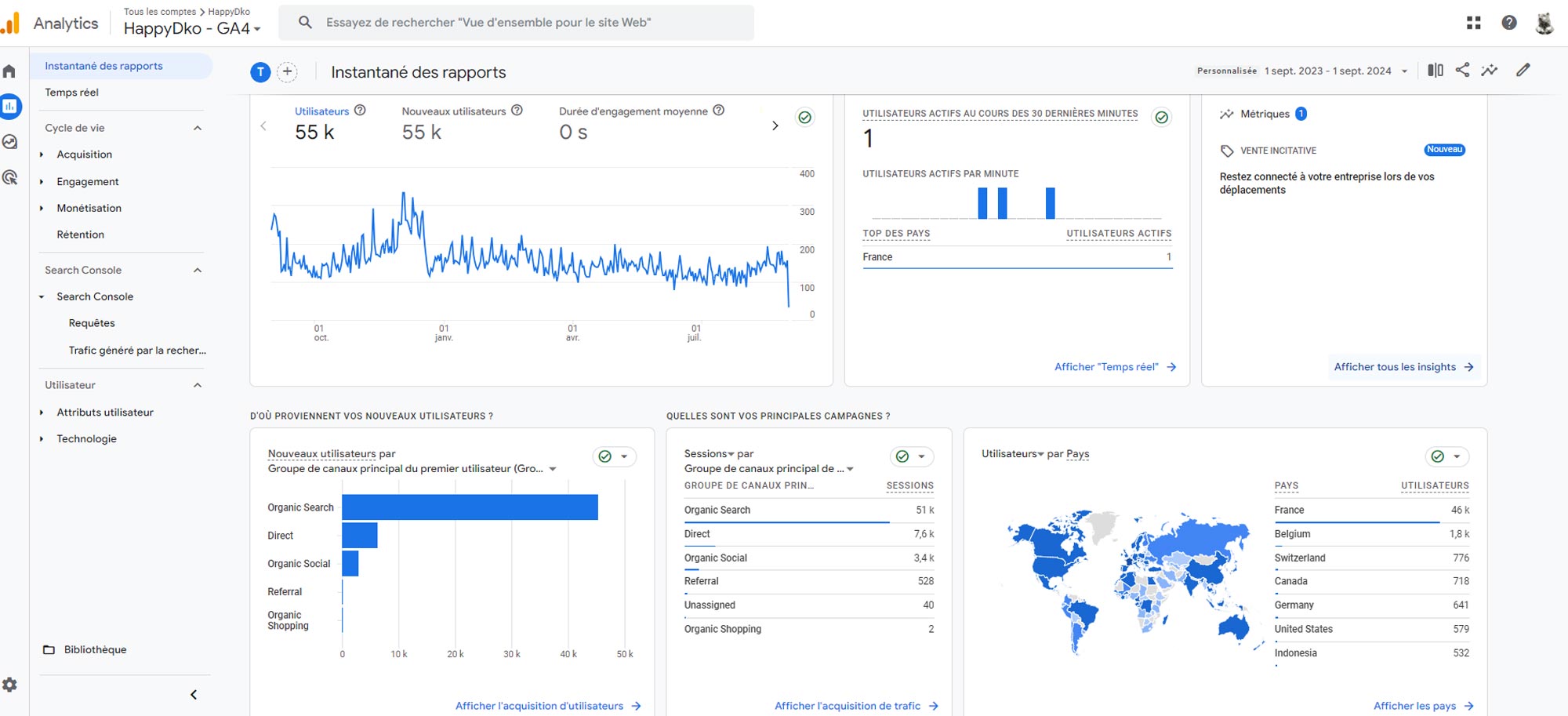Select the Utilisateurs 55 k metric tab
This screenshot has width=1568, height=716.
click(330, 124)
